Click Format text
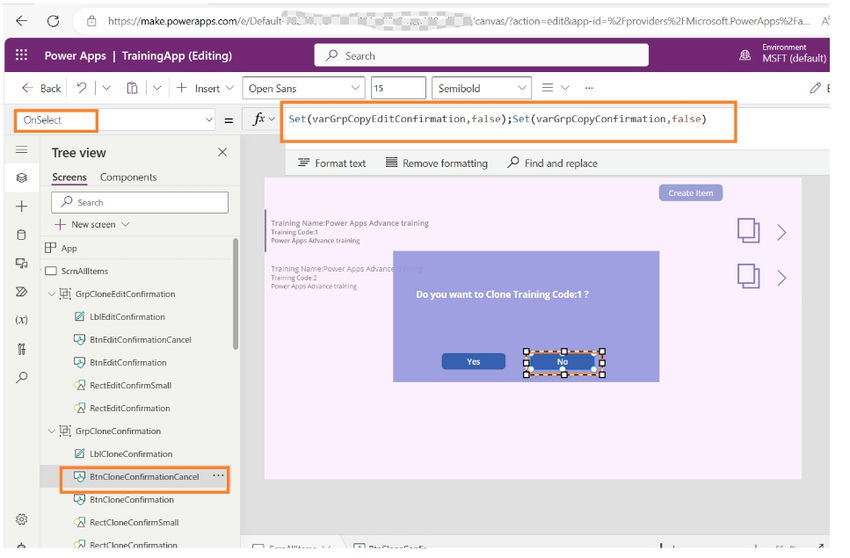The height and width of the screenshot is (558, 850). (332, 163)
